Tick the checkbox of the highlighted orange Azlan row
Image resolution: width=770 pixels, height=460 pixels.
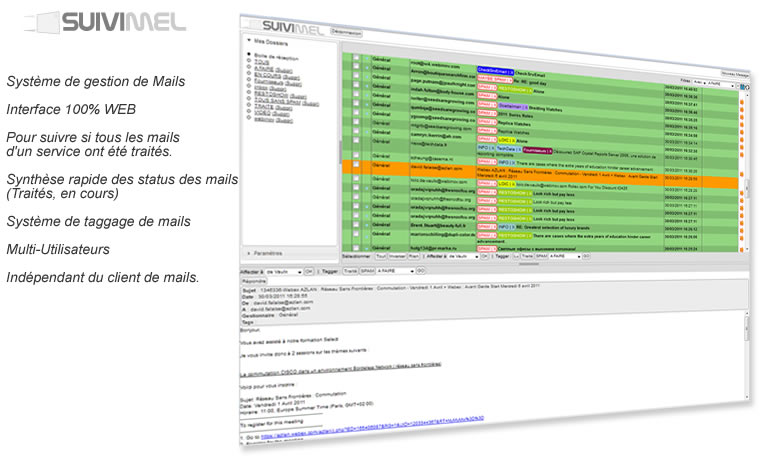(356, 164)
